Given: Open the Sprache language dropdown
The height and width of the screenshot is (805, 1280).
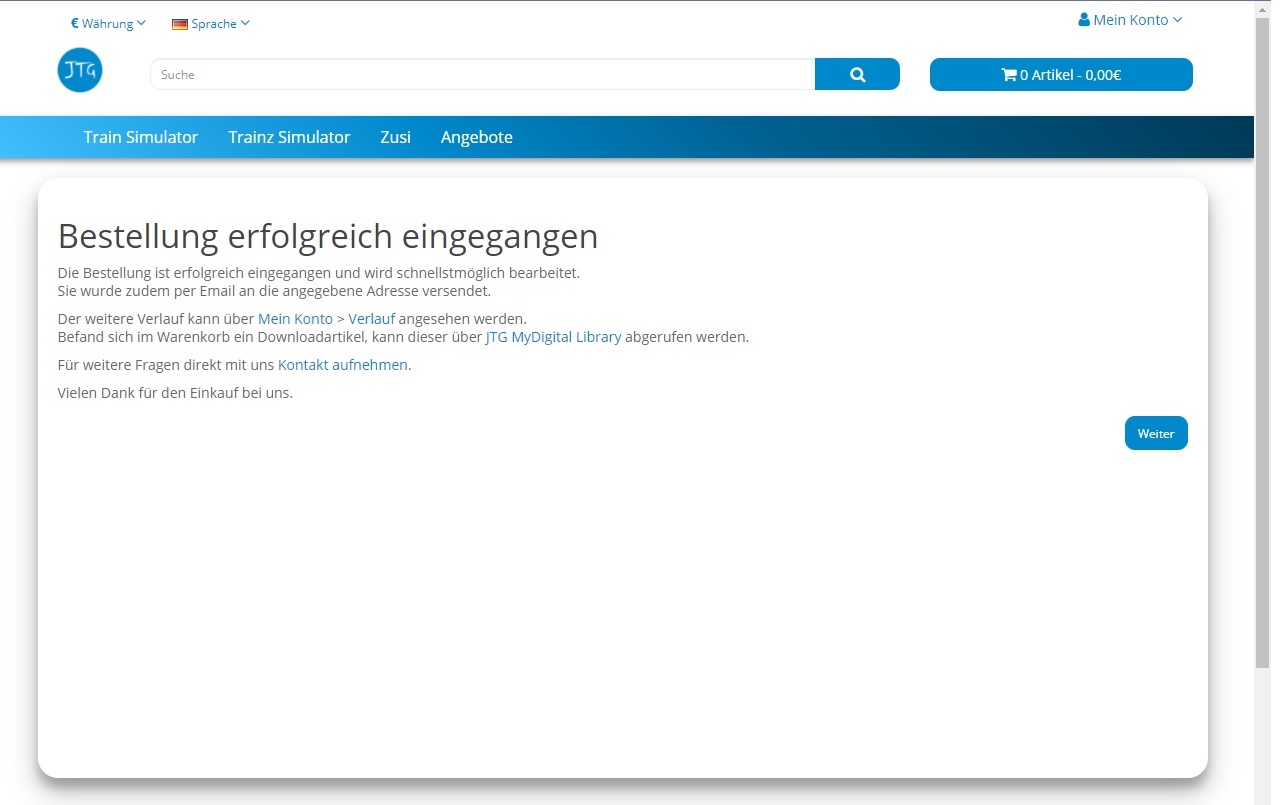Looking at the screenshot, I should click(x=211, y=23).
